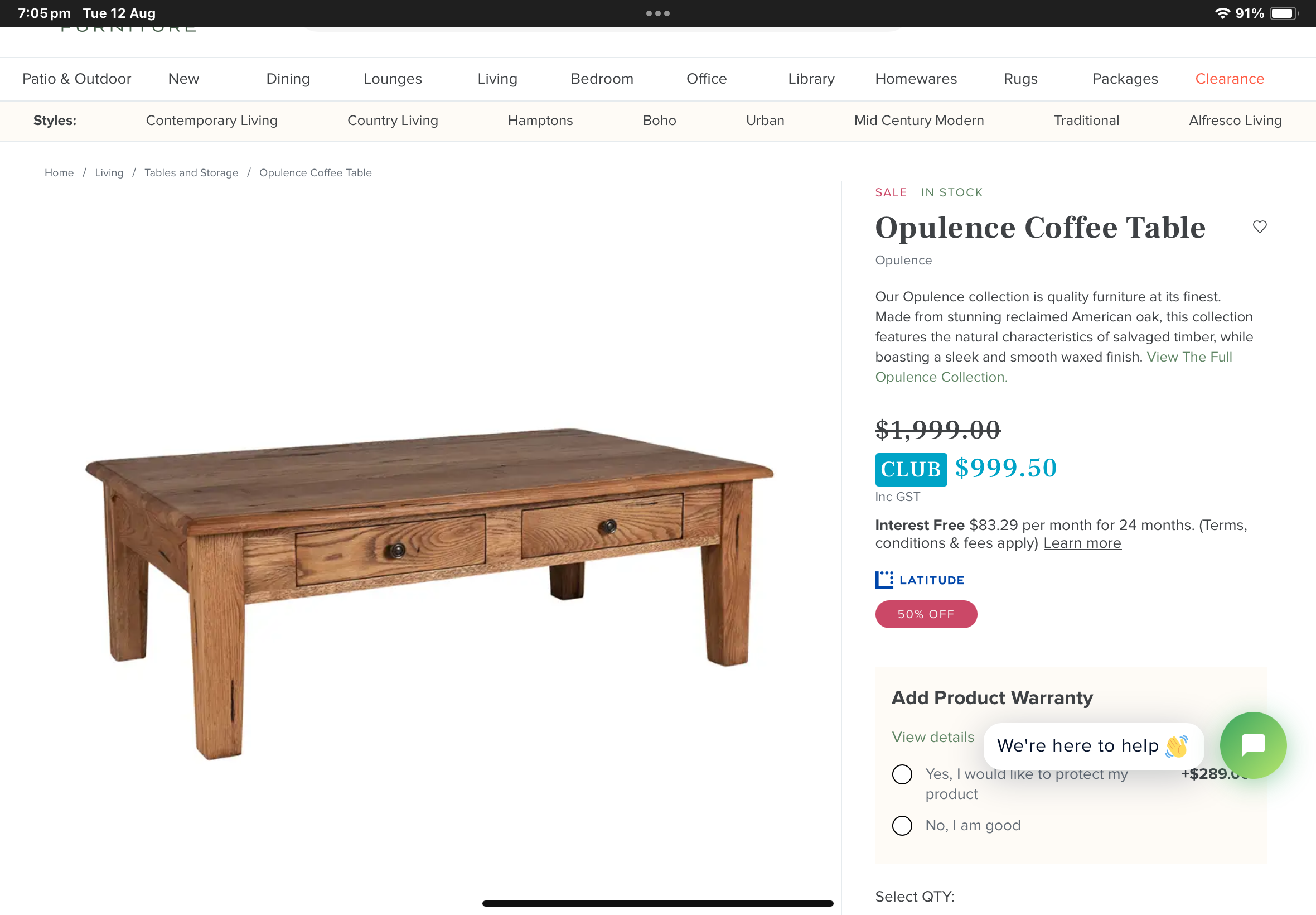The image size is (1316, 915).
Task: Select Yes, protect my product option
Action: click(x=902, y=774)
